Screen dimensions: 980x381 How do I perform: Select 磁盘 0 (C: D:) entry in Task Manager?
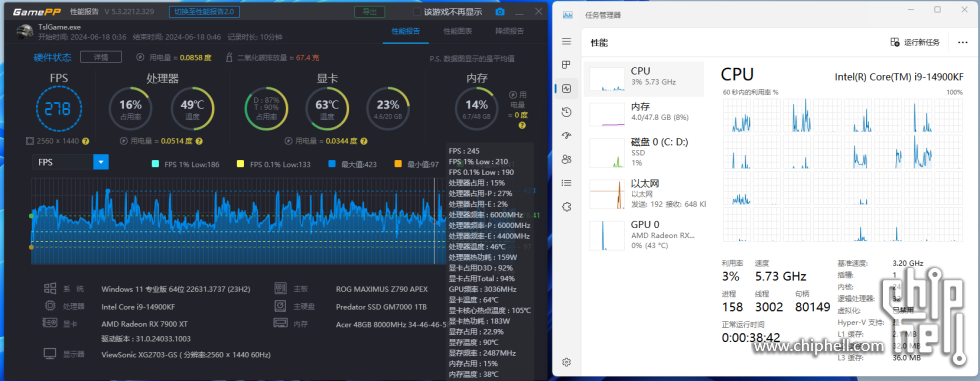(644, 152)
